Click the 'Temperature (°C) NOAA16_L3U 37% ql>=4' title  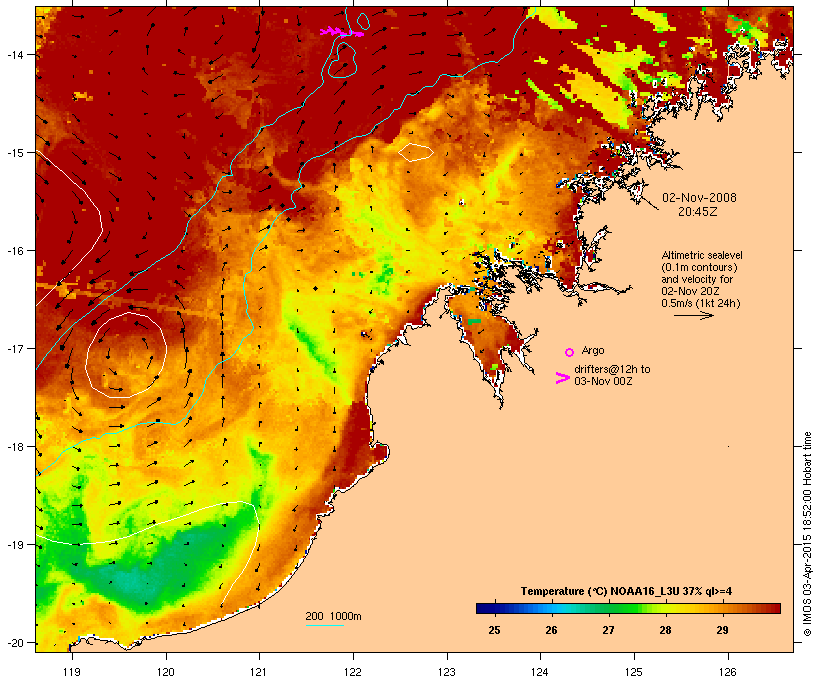[626, 591]
